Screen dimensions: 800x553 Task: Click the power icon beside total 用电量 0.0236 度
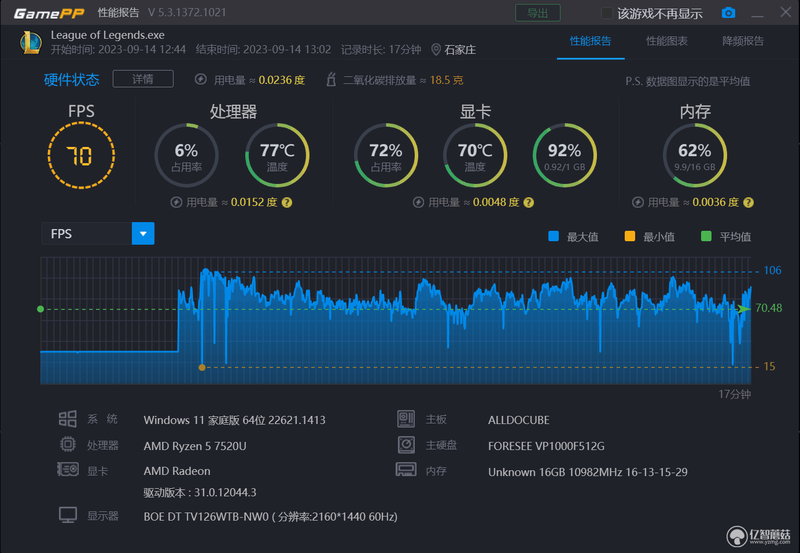click(x=201, y=80)
